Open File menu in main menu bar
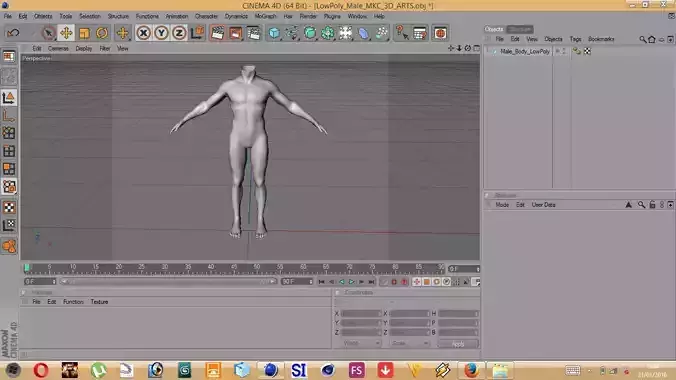Image resolution: width=676 pixels, height=380 pixels. (x=8, y=16)
